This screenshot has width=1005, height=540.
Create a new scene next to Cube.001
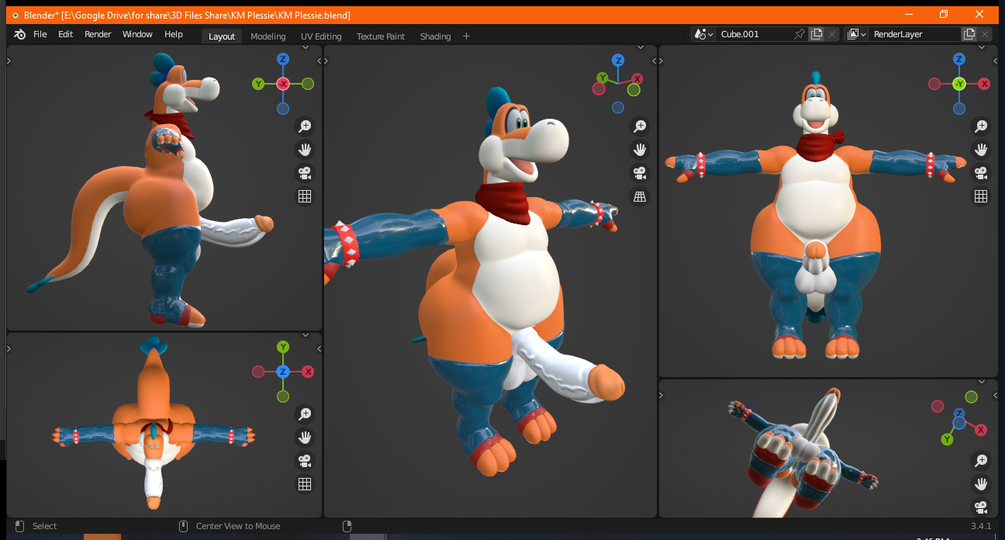point(816,35)
